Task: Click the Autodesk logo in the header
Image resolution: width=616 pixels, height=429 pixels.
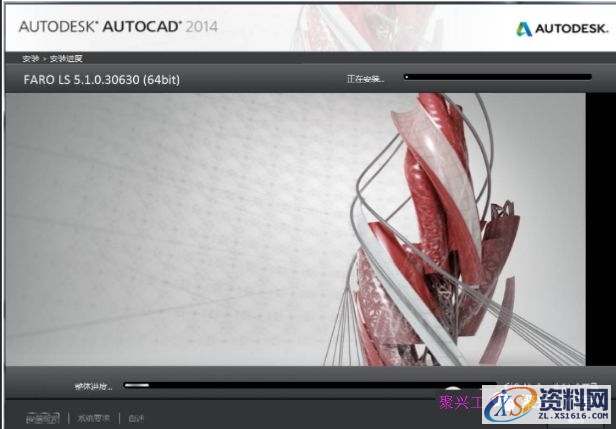Action: tap(562, 29)
